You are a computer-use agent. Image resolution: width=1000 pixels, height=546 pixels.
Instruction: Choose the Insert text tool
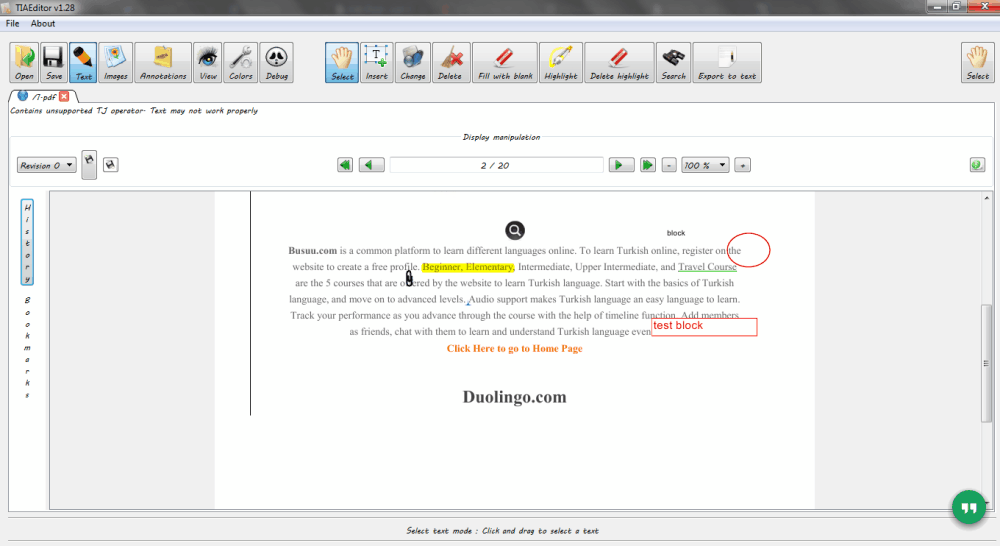pyautogui.click(x=376, y=63)
